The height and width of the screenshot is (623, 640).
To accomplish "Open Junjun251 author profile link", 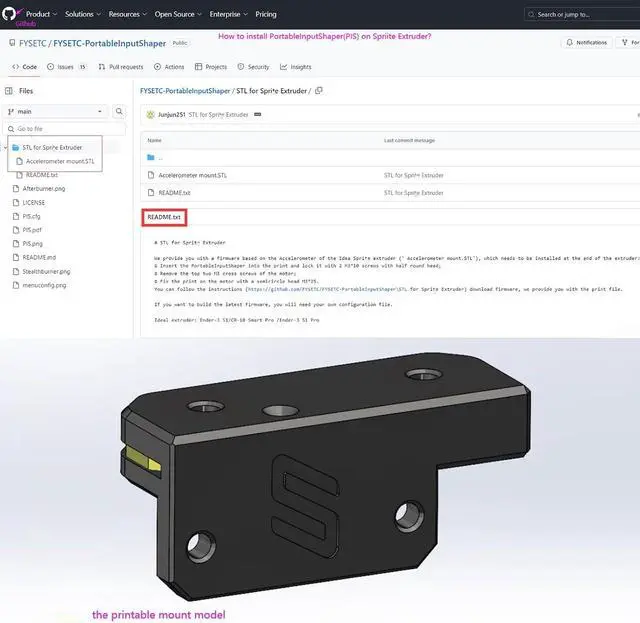I will tap(171, 115).
